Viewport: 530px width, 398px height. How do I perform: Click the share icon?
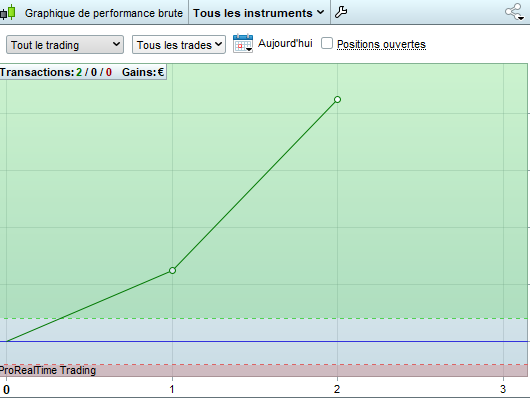point(514,12)
